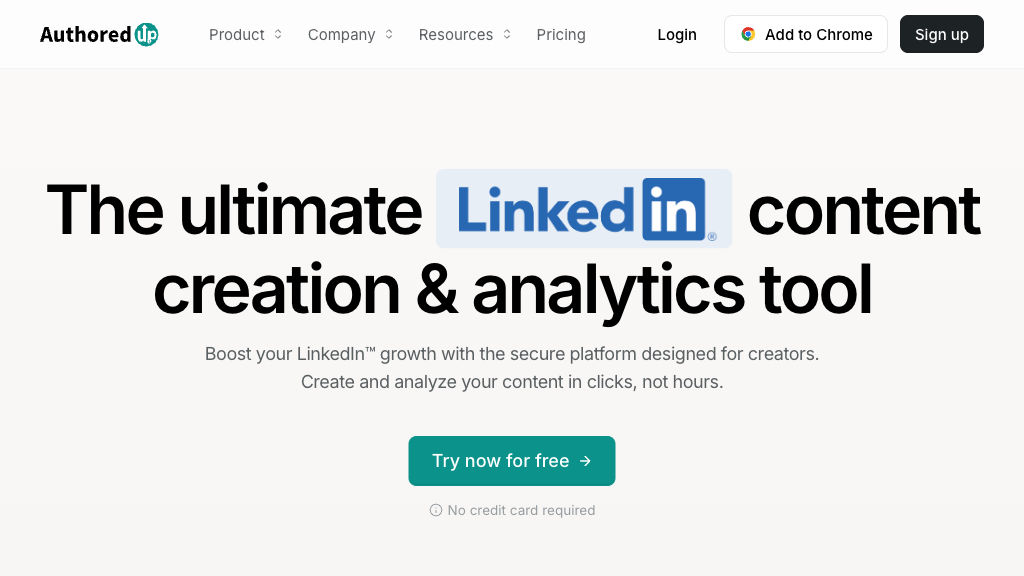The image size is (1024, 576).
Task: Click the 'No credit card required' text
Action: 521,510
